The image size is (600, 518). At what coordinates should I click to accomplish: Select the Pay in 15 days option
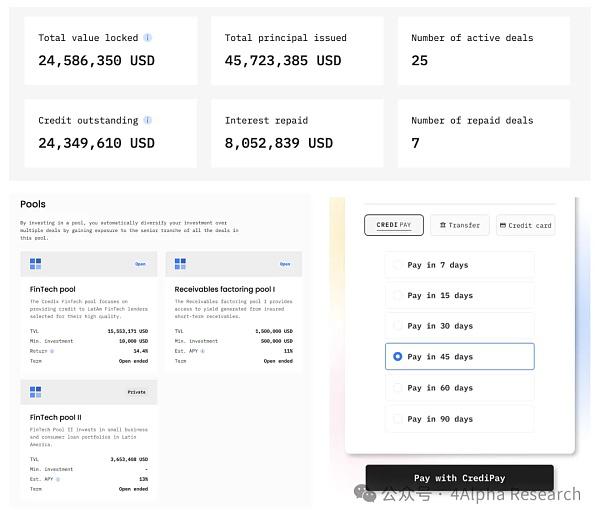pos(398,296)
